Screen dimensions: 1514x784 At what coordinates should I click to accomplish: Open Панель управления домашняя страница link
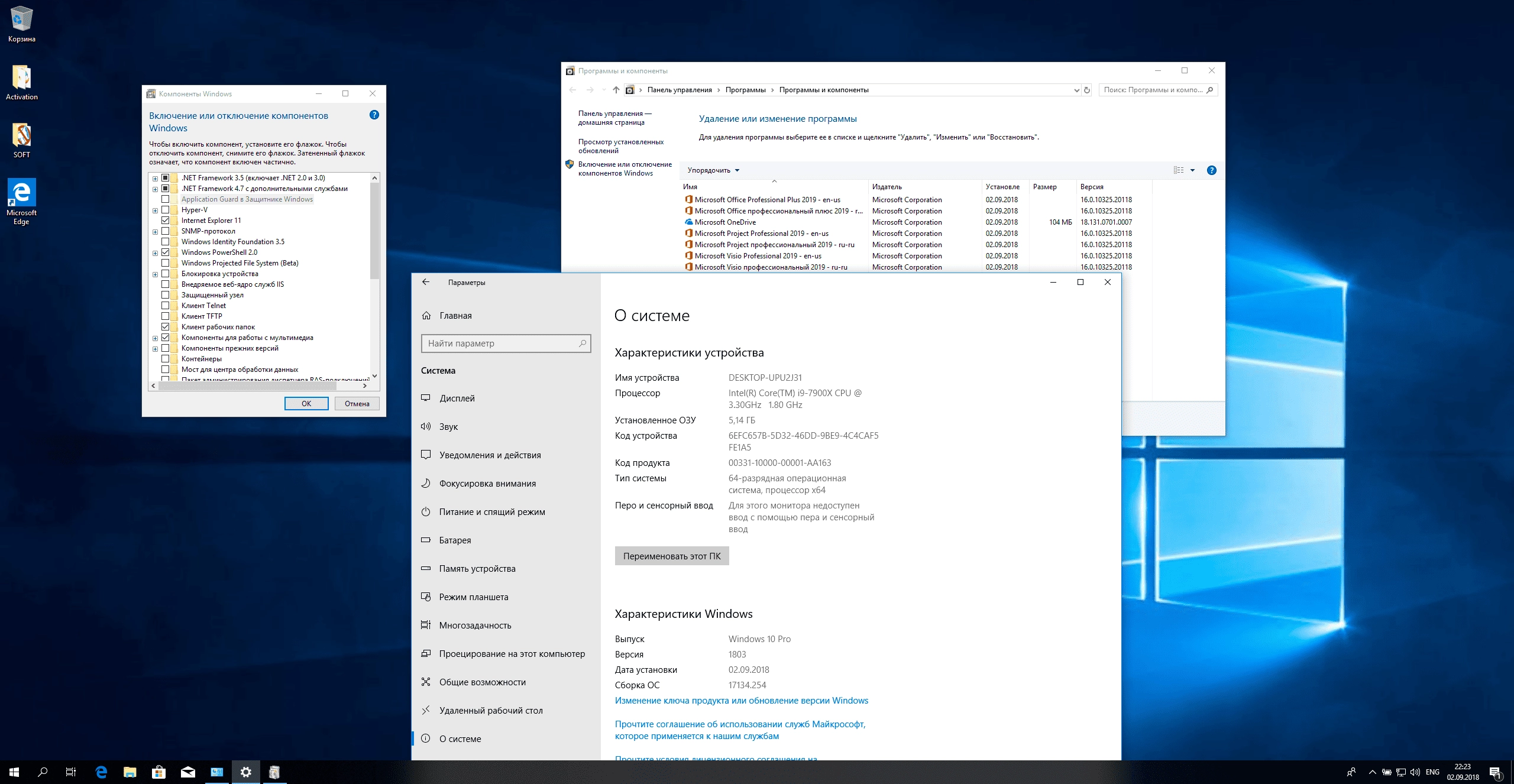tap(615, 118)
